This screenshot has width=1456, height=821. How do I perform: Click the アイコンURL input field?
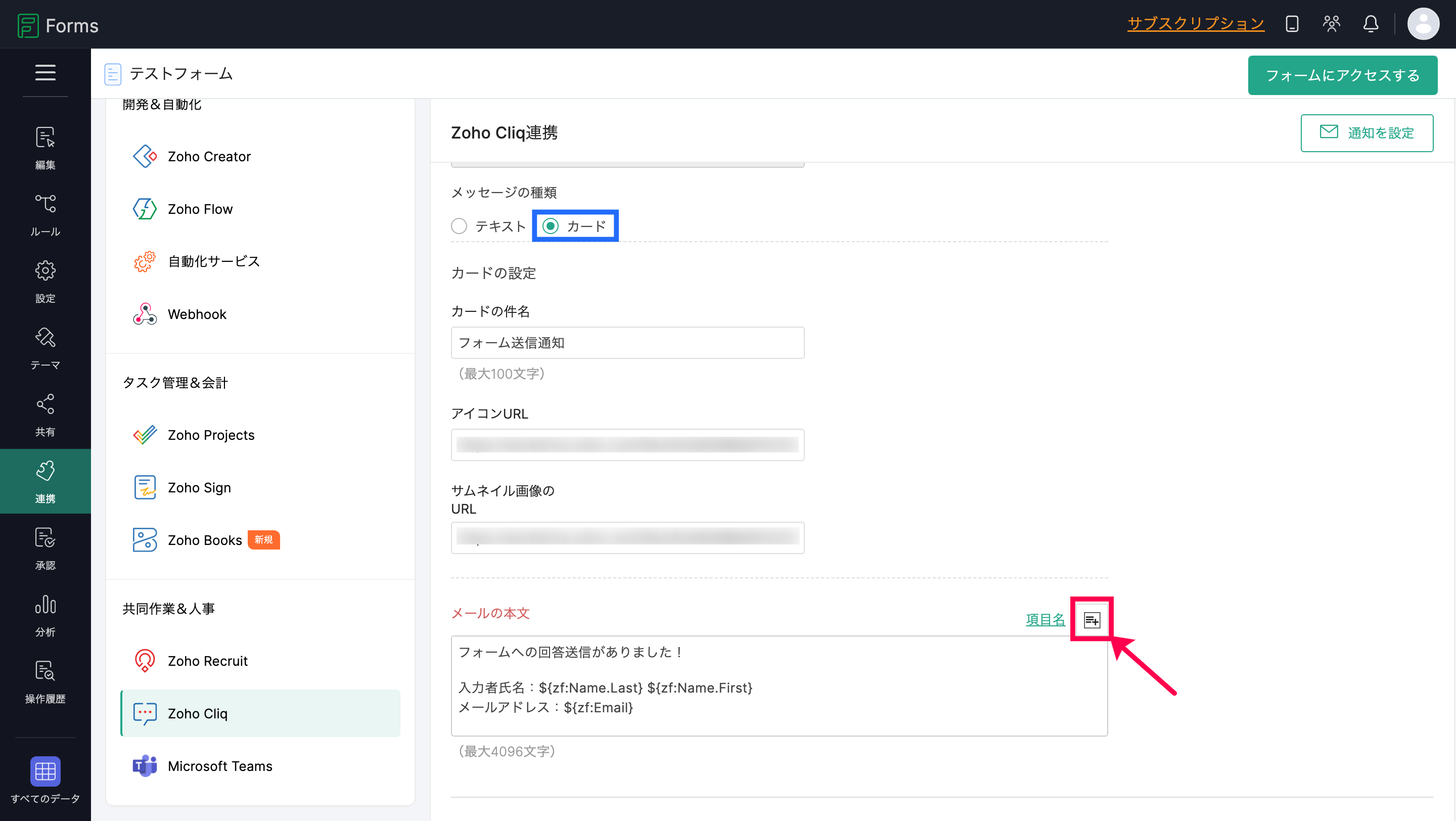pos(627,445)
